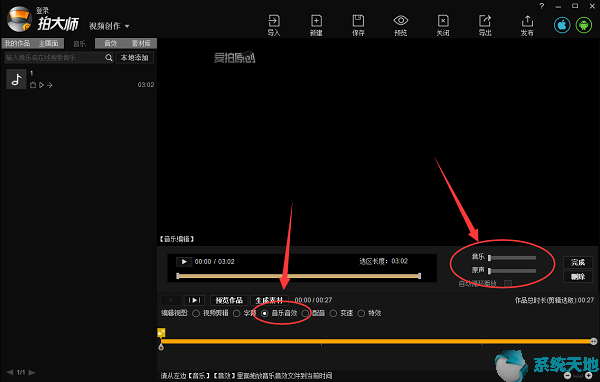Click the 音乐 music volume slider
The width and height of the screenshot is (600, 382).
click(512, 258)
